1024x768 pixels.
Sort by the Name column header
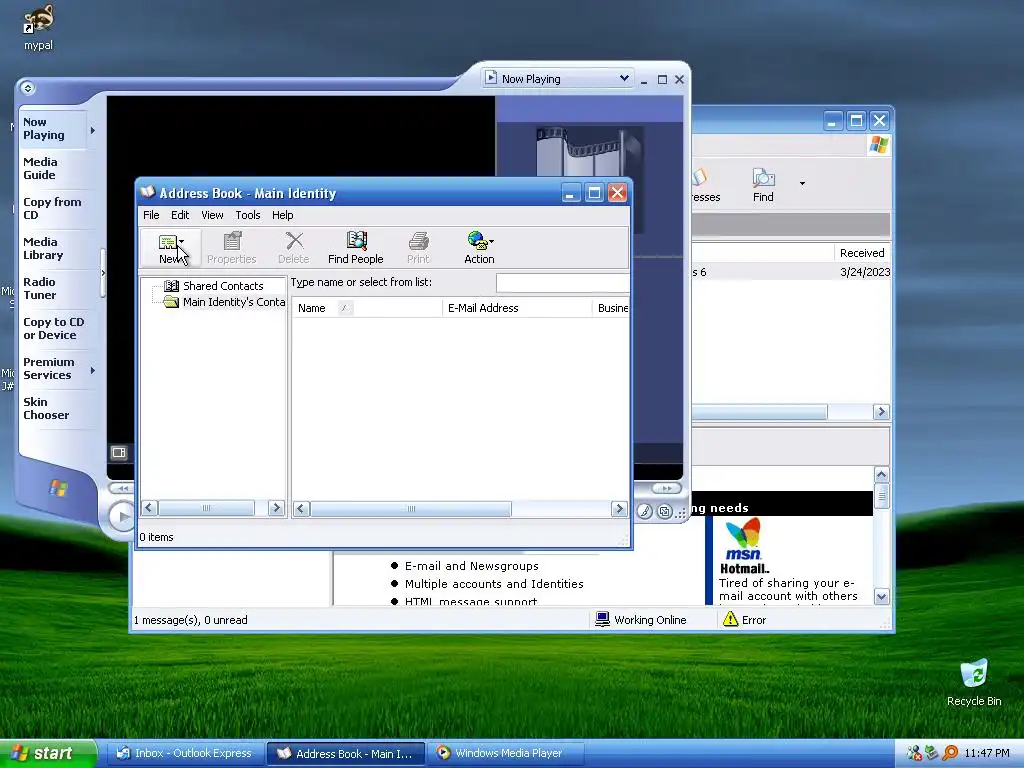[x=366, y=308]
